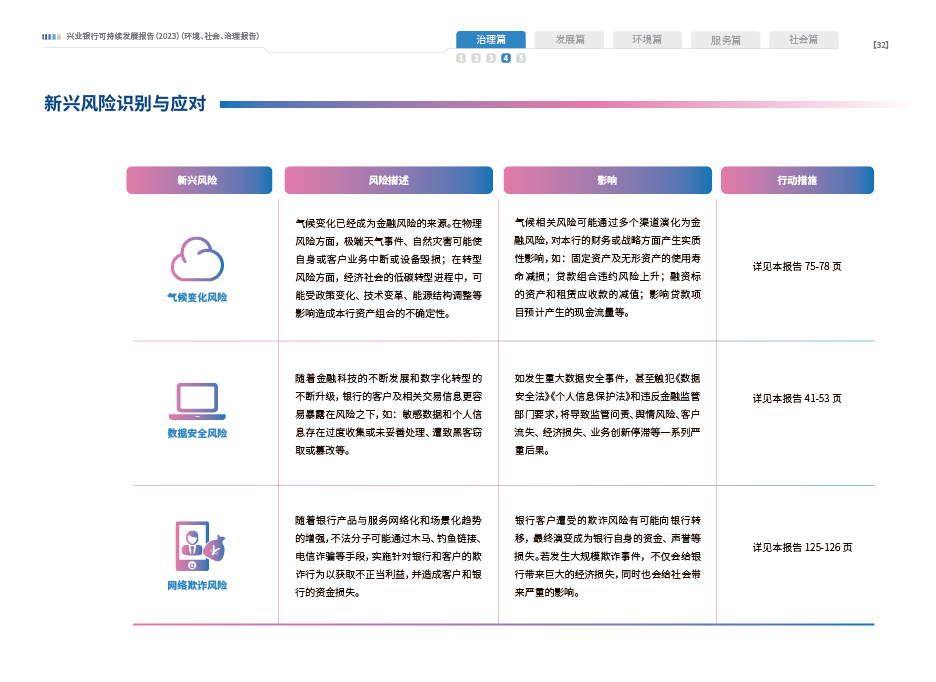Select the 社会篇 tab
Image resolution: width=936 pixels, height=682 pixels.
pos(803,40)
